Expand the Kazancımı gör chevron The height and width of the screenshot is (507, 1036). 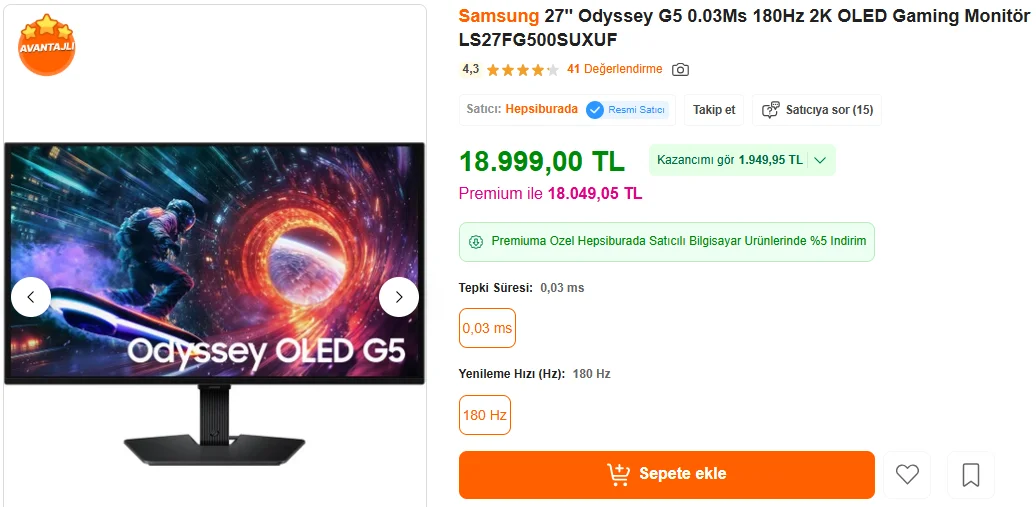[820, 160]
